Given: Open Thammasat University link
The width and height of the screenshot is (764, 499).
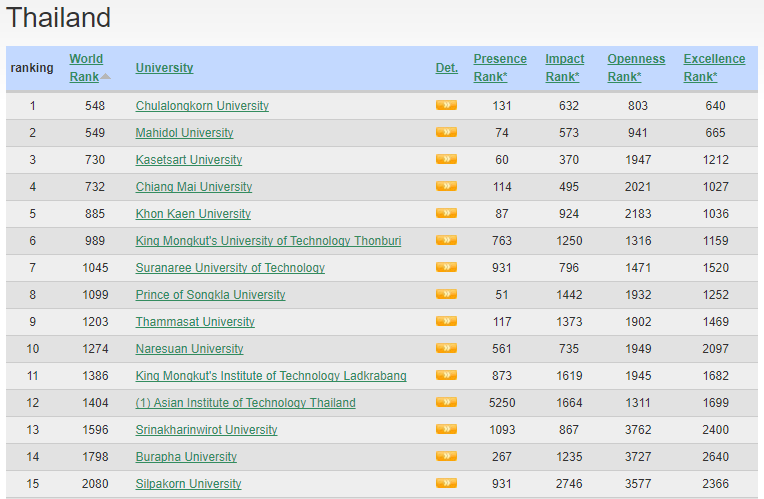Looking at the screenshot, I should [x=195, y=322].
